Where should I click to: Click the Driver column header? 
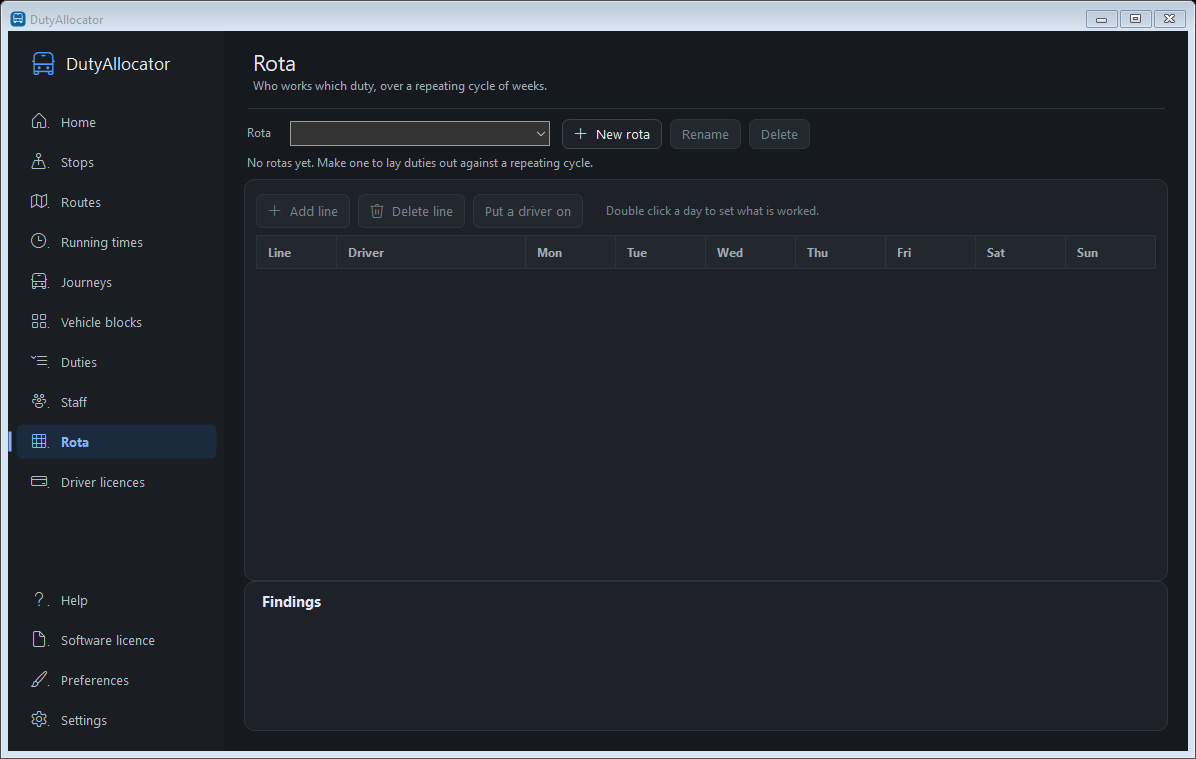[x=431, y=252]
